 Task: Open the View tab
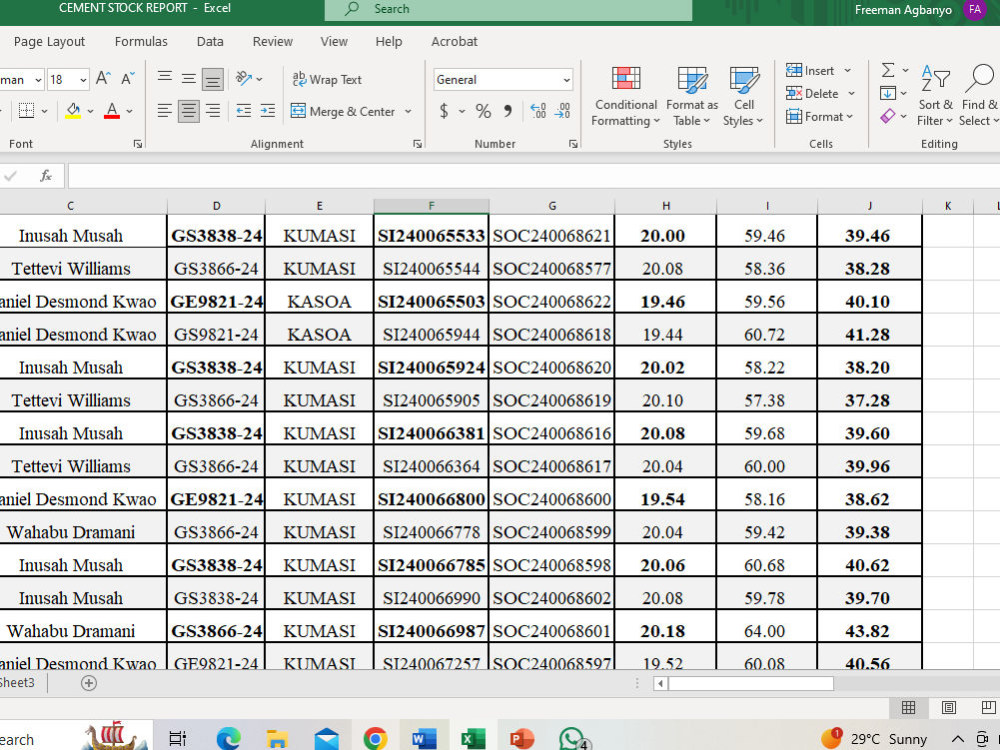[334, 41]
